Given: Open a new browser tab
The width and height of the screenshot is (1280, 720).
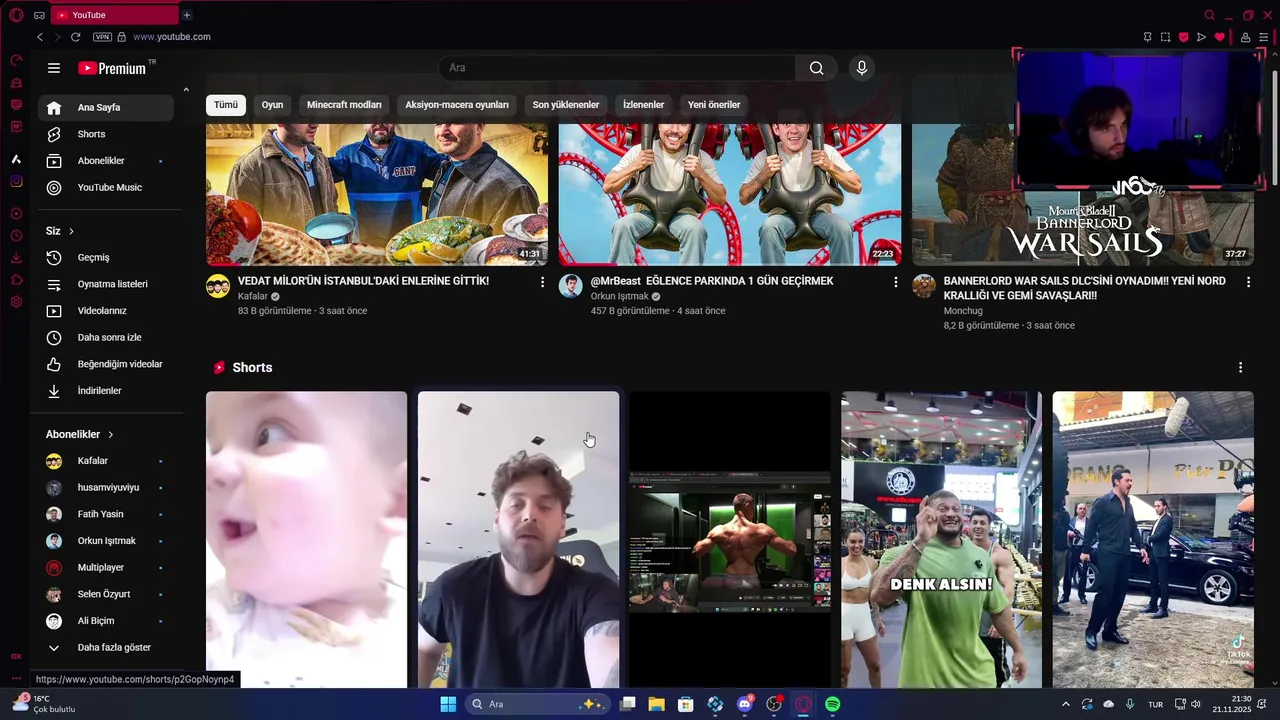Looking at the screenshot, I should (187, 15).
